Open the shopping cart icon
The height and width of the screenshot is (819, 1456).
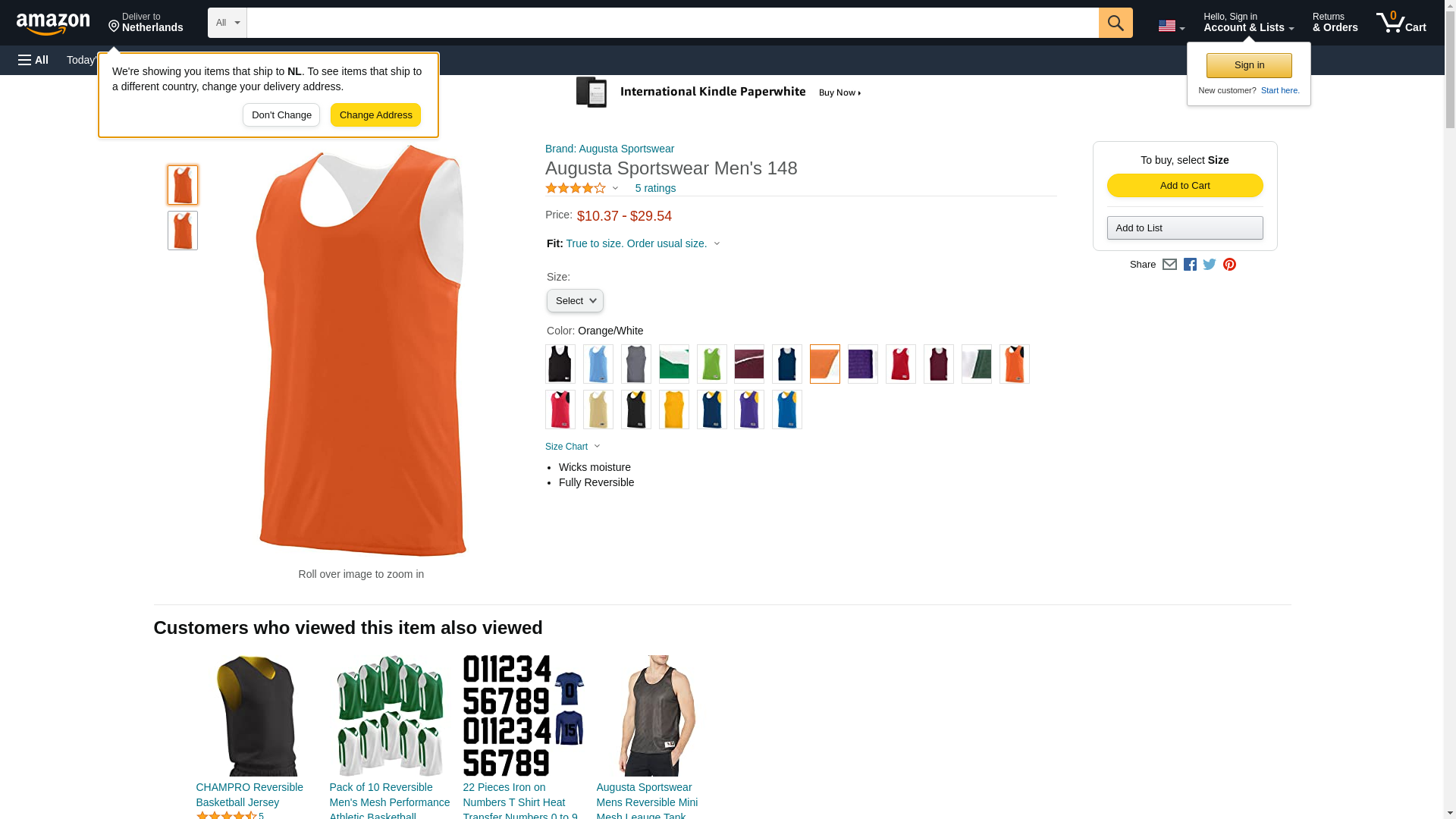[1401, 23]
